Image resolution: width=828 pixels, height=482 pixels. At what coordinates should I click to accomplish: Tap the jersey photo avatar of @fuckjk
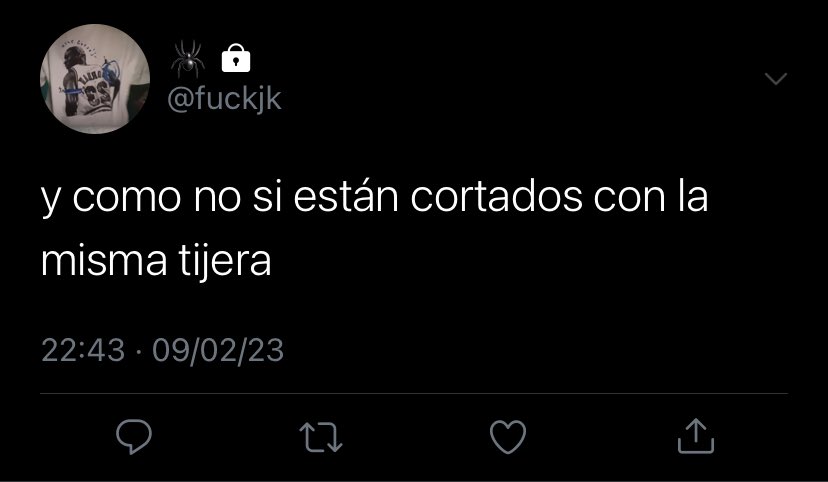coord(95,79)
